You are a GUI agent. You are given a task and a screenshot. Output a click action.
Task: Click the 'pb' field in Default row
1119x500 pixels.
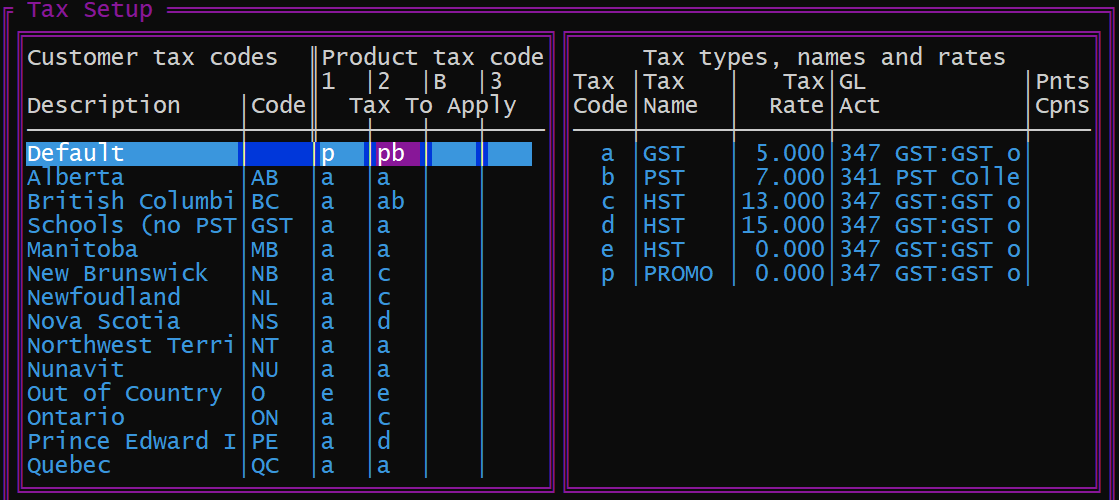[x=391, y=154]
